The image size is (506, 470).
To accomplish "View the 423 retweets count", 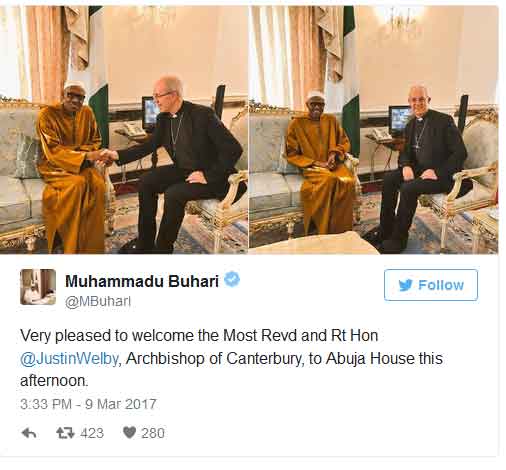I will tap(92, 433).
